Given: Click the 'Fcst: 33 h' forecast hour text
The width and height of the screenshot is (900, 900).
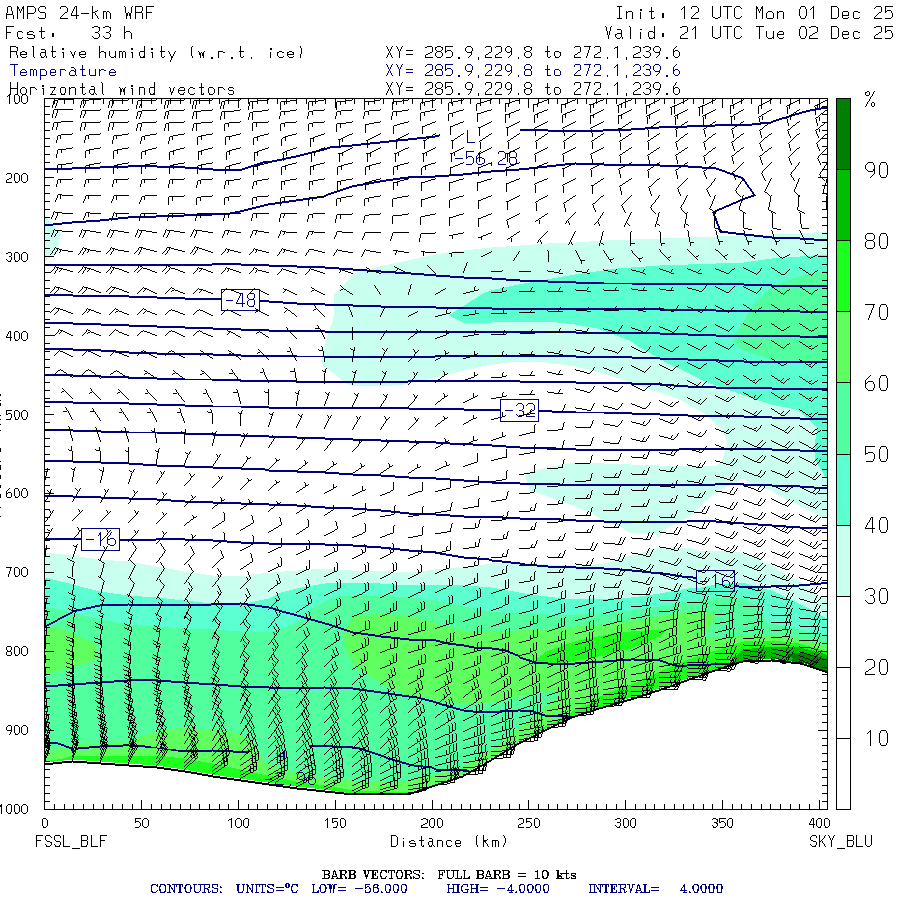Looking at the screenshot, I should pos(69,33).
